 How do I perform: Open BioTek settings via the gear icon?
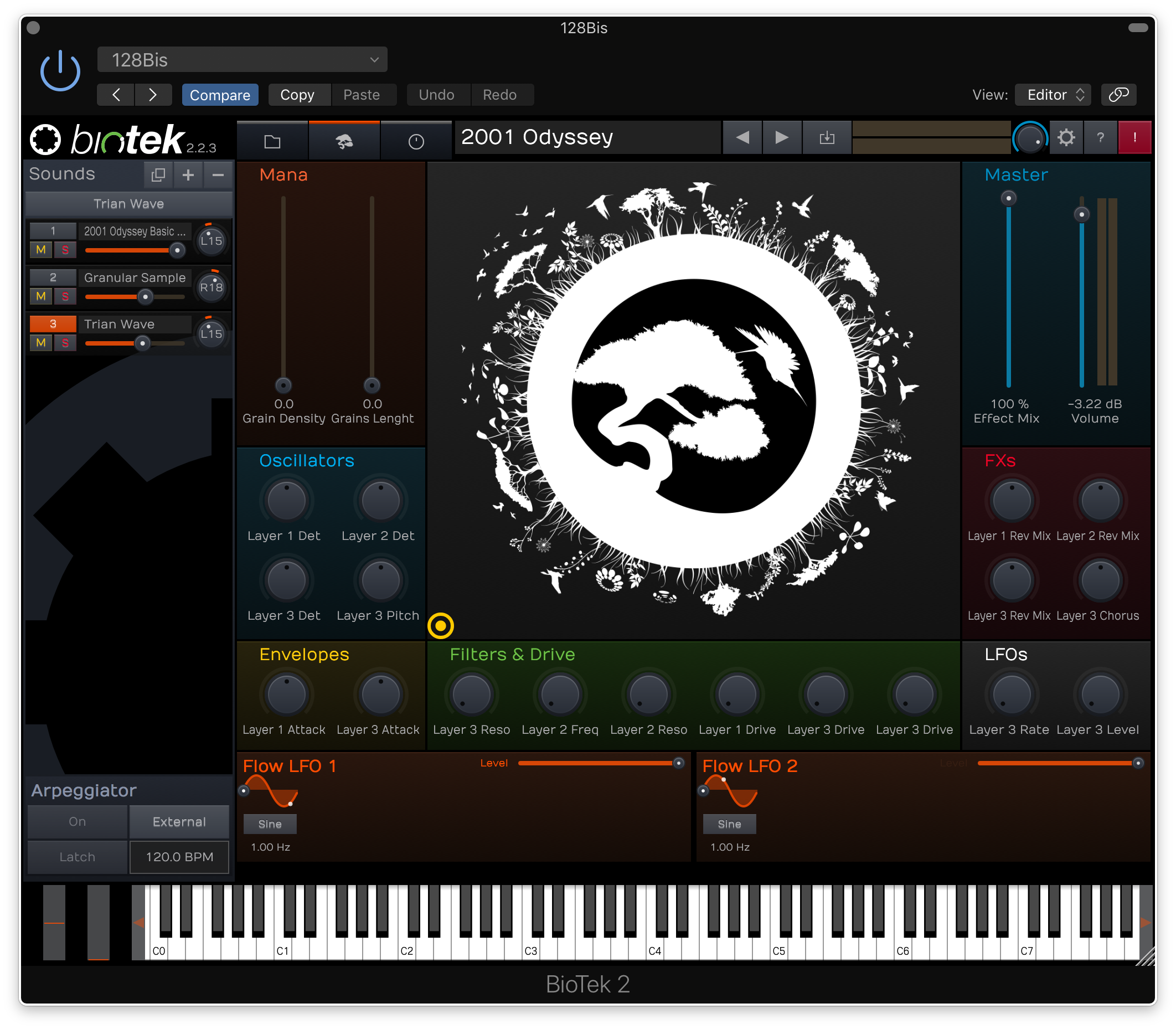click(1066, 138)
